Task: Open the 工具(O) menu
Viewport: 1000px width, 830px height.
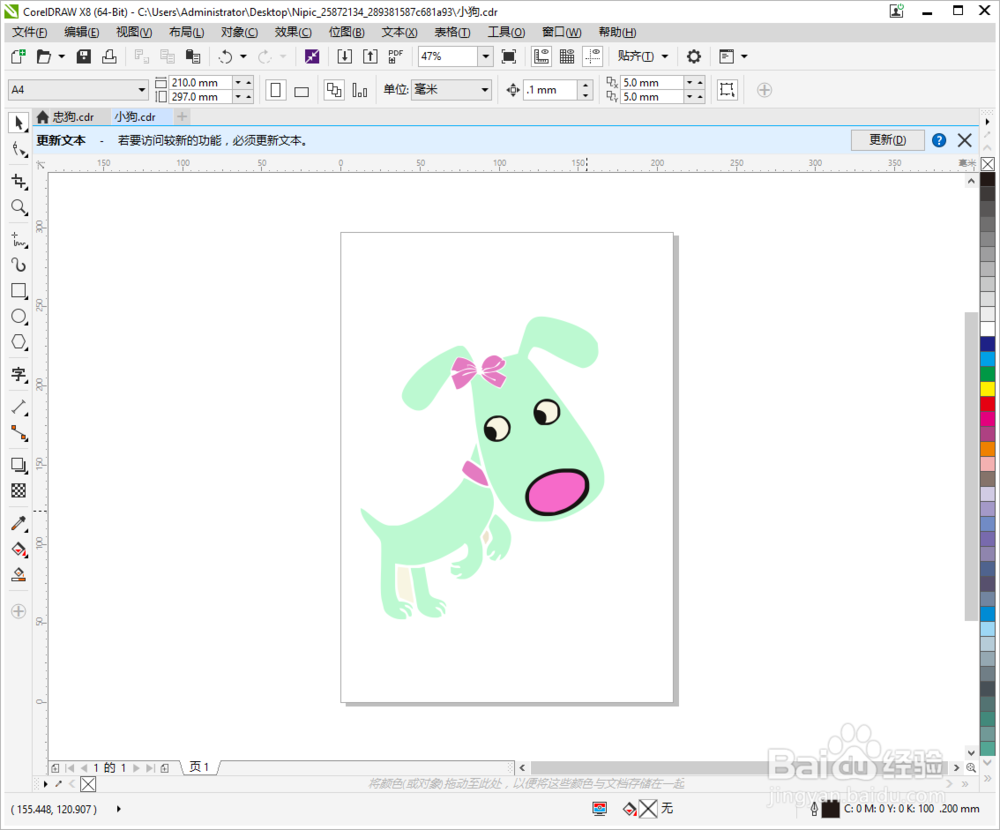Action: click(x=506, y=33)
